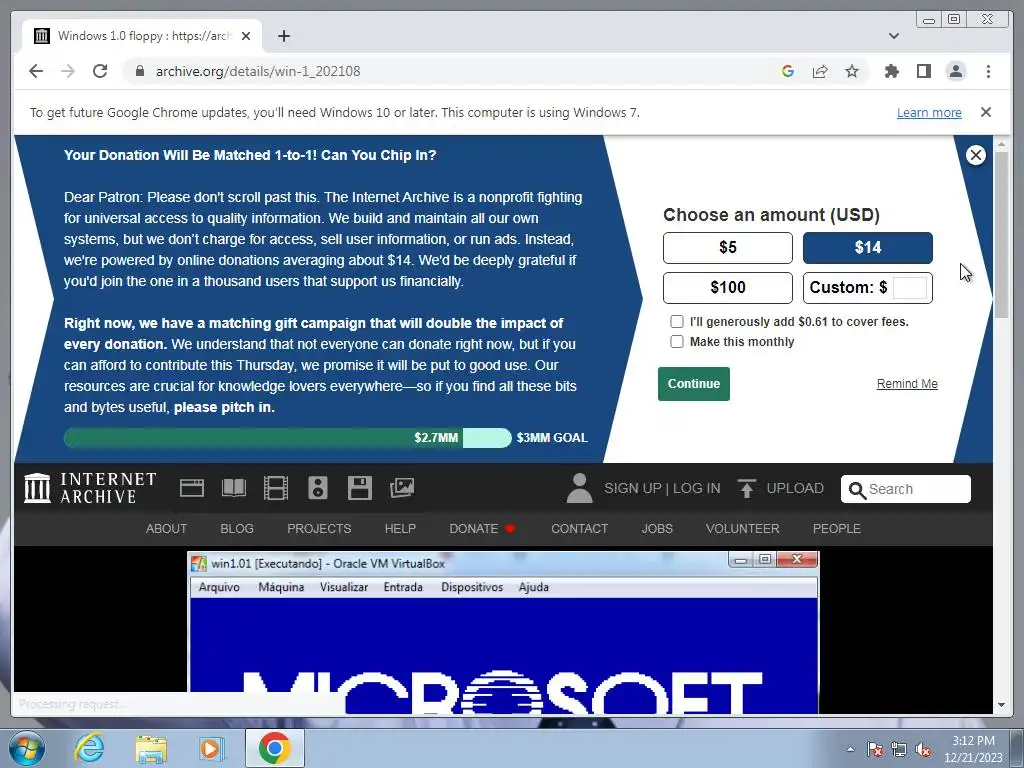Open the CONTACT menu item
Viewport: 1024px width, 768px height.
point(579,528)
